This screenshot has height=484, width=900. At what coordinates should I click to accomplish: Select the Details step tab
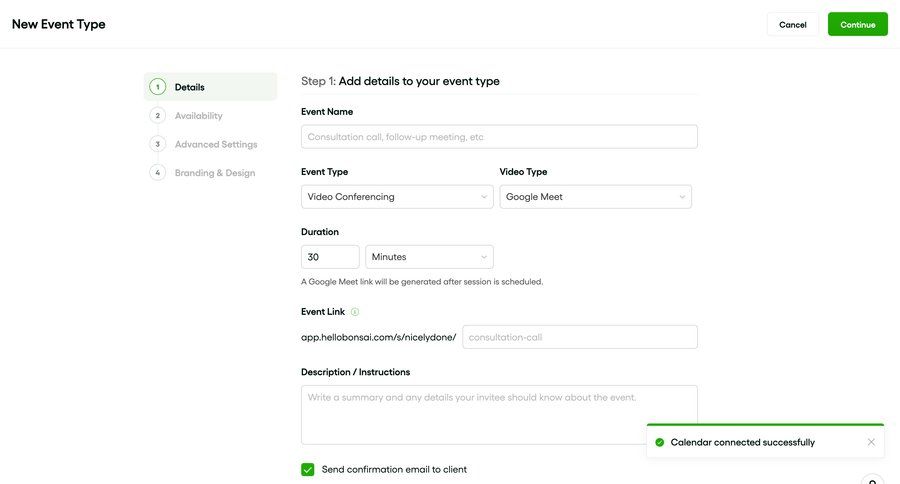[x=210, y=87]
